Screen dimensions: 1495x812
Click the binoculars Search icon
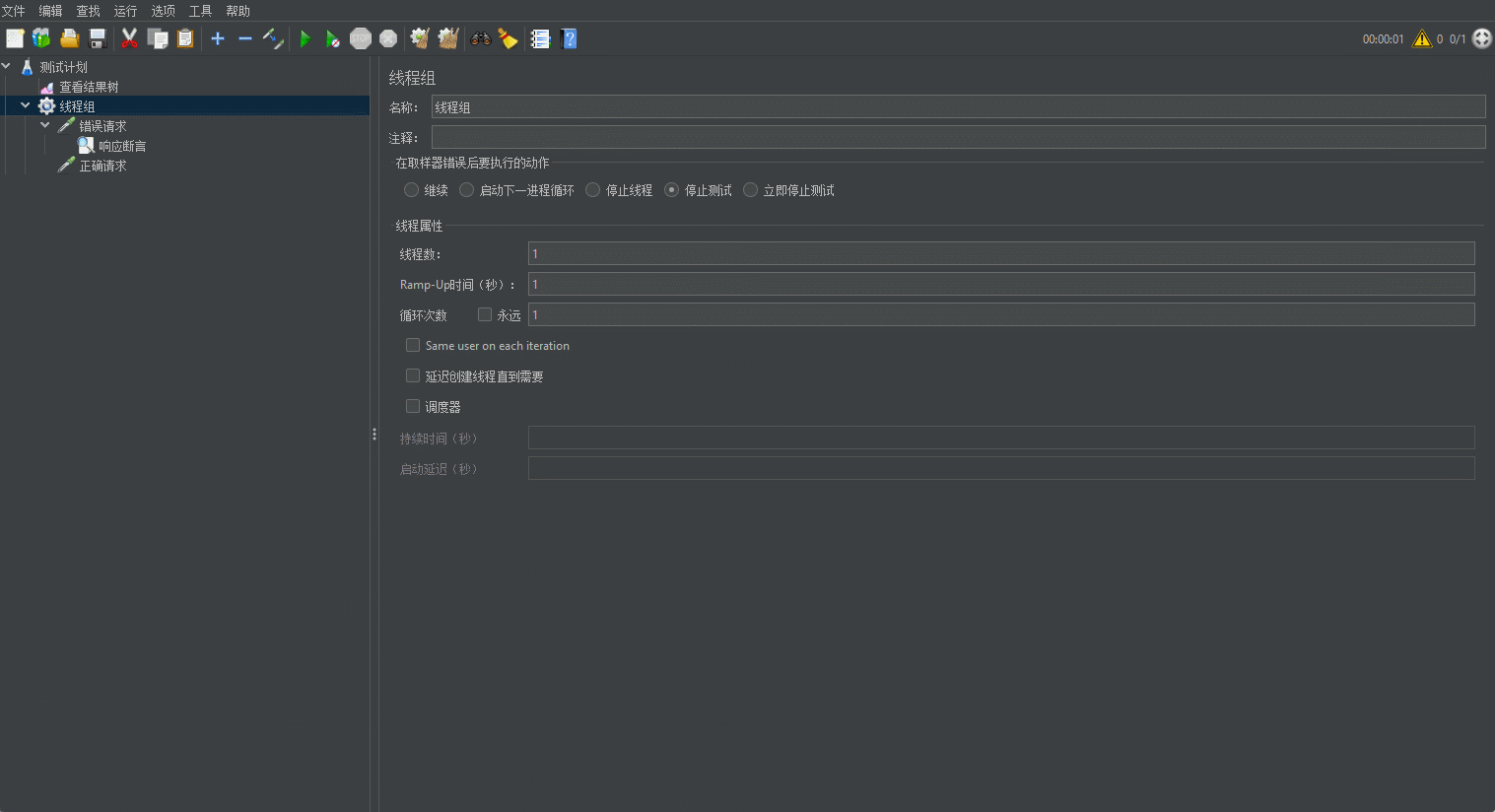[481, 38]
